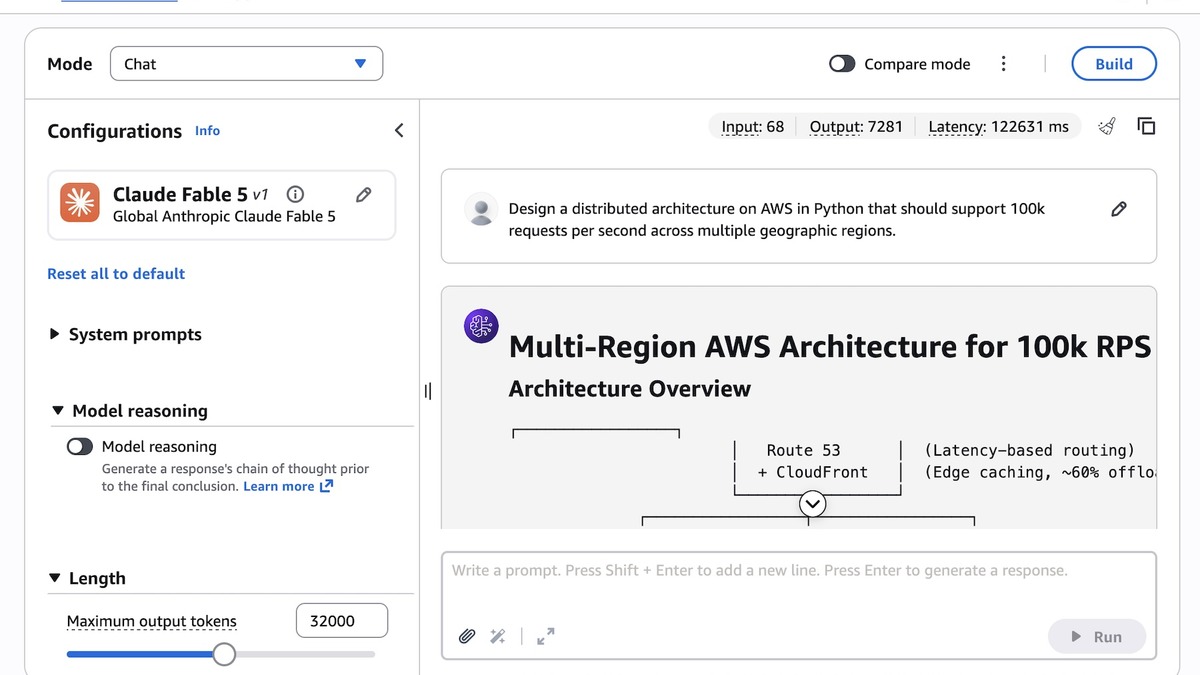
Task: Click the Claude Fable 5 model icon
Action: [80, 202]
